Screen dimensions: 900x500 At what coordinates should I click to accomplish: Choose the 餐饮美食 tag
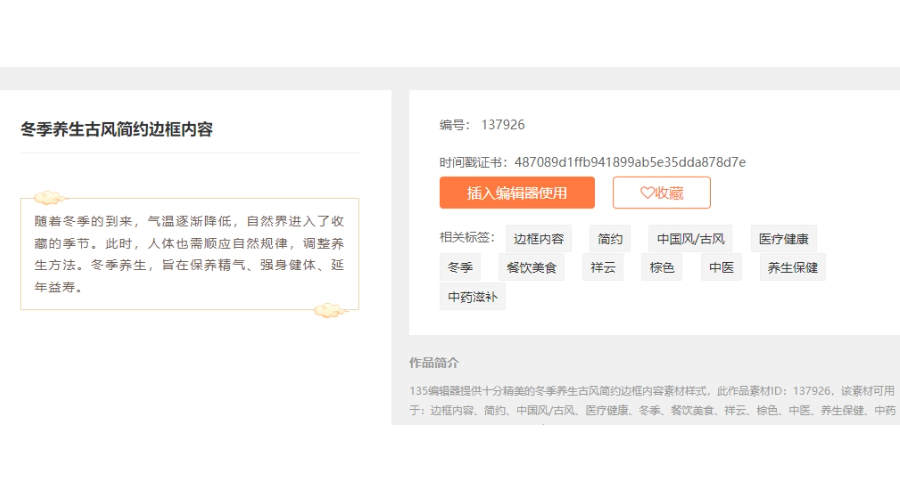(x=532, y=268)
